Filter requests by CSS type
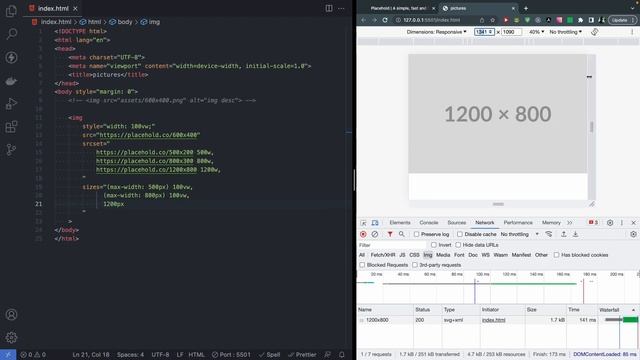This screenshot has height=360, width=640. [x=414, y=255]
